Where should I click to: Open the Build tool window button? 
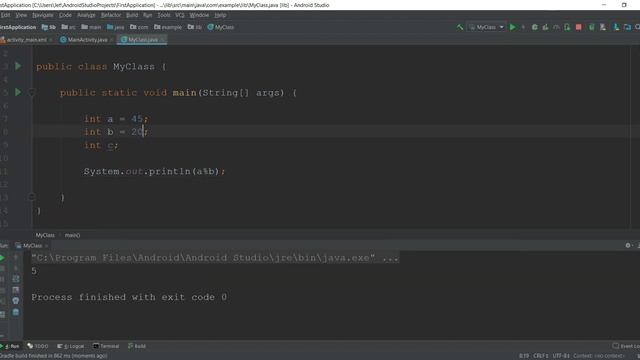(137, 346)
